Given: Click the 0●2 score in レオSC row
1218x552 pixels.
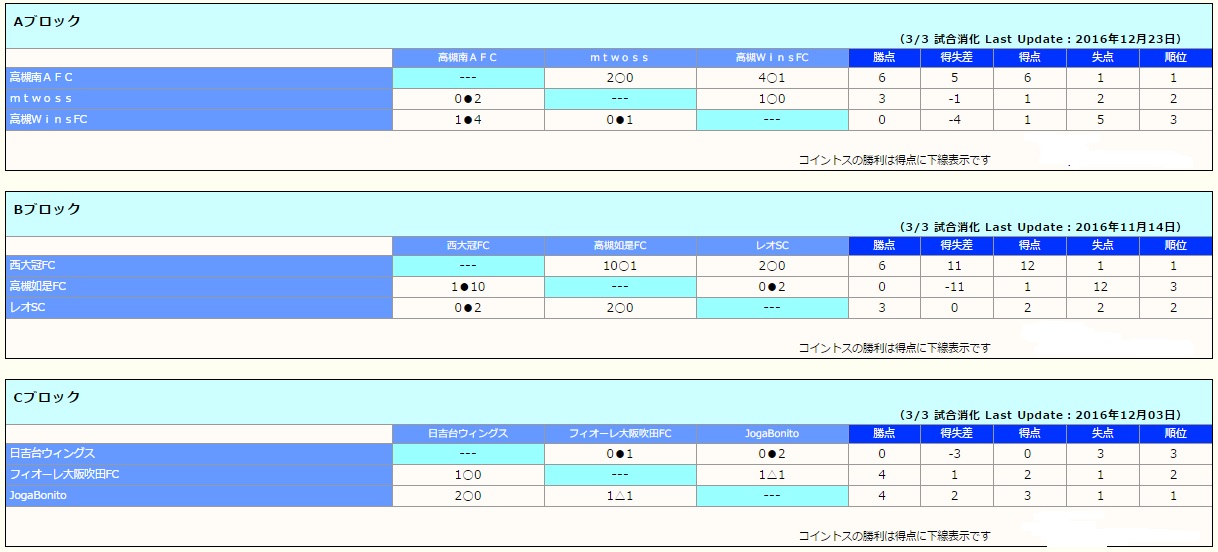Looking at the screenshot, I should point(468,308).
